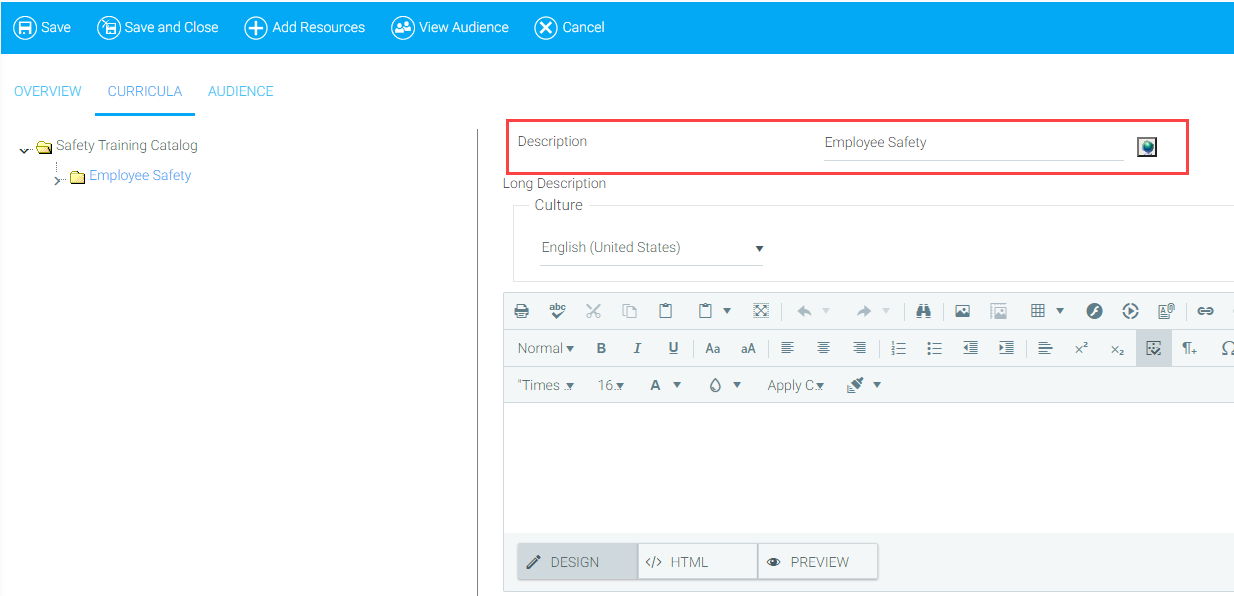Apply superscript formatting

[1081, 348]
